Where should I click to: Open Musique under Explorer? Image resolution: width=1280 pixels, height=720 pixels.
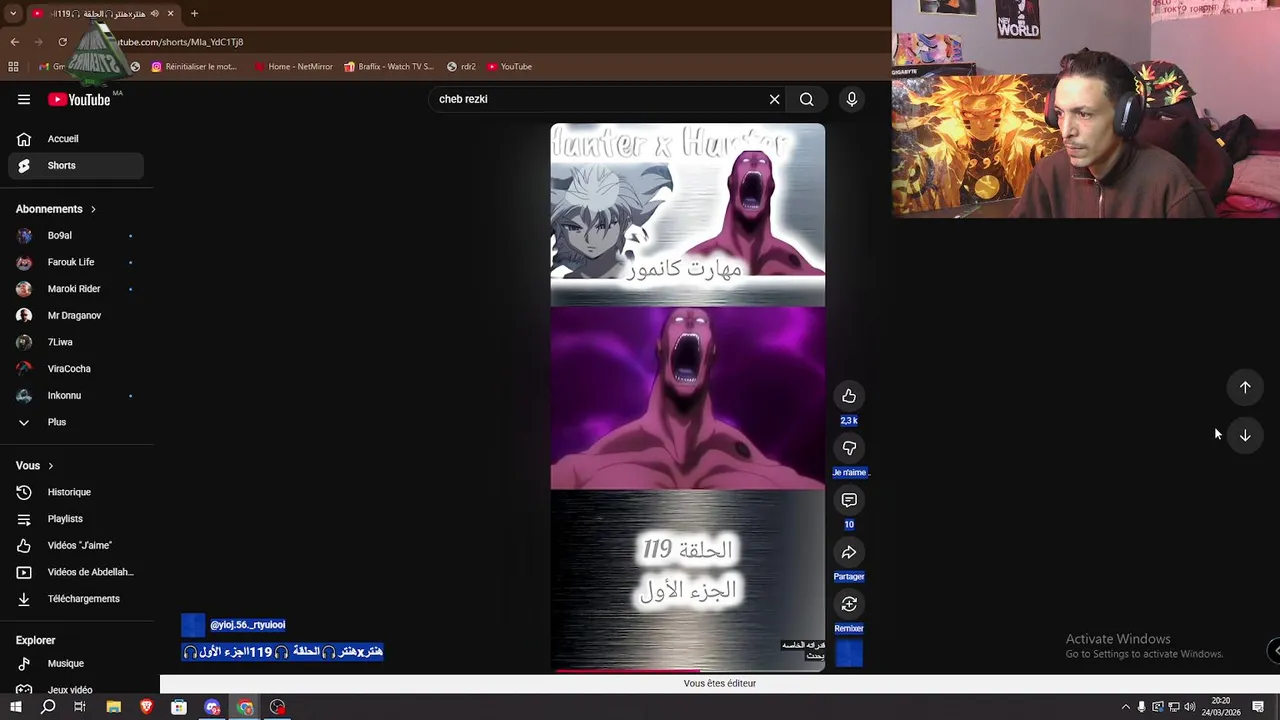[76, 663]
